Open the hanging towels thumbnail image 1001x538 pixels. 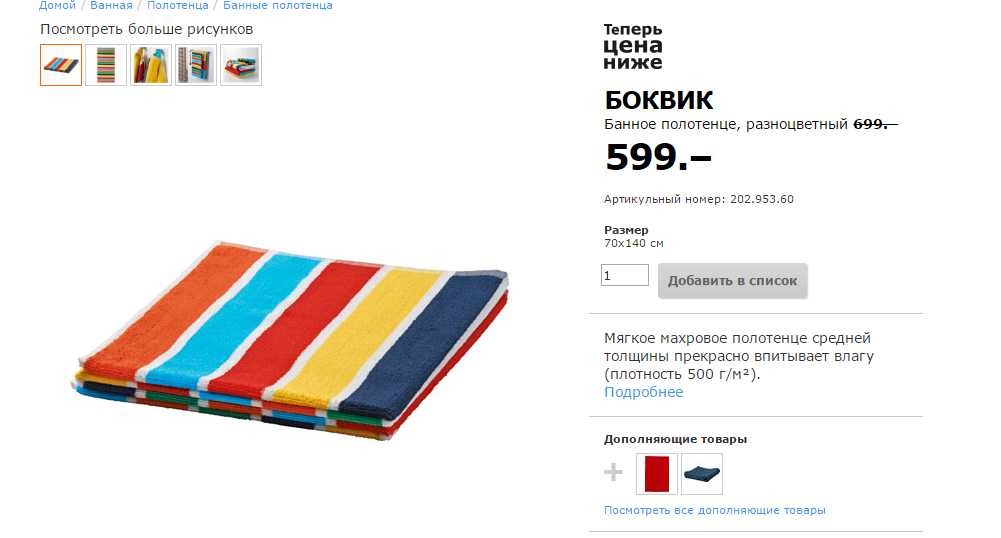pyautogui.click(x=151, y=64)
